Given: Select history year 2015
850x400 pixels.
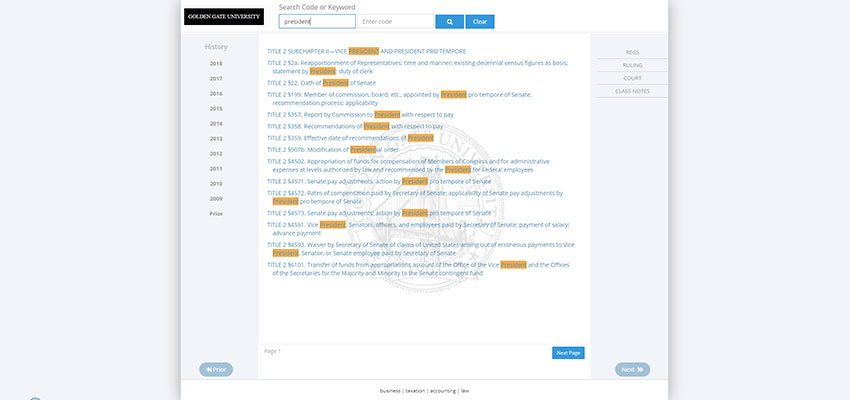Looking at the screenshot, I should [x=216, y=108].
